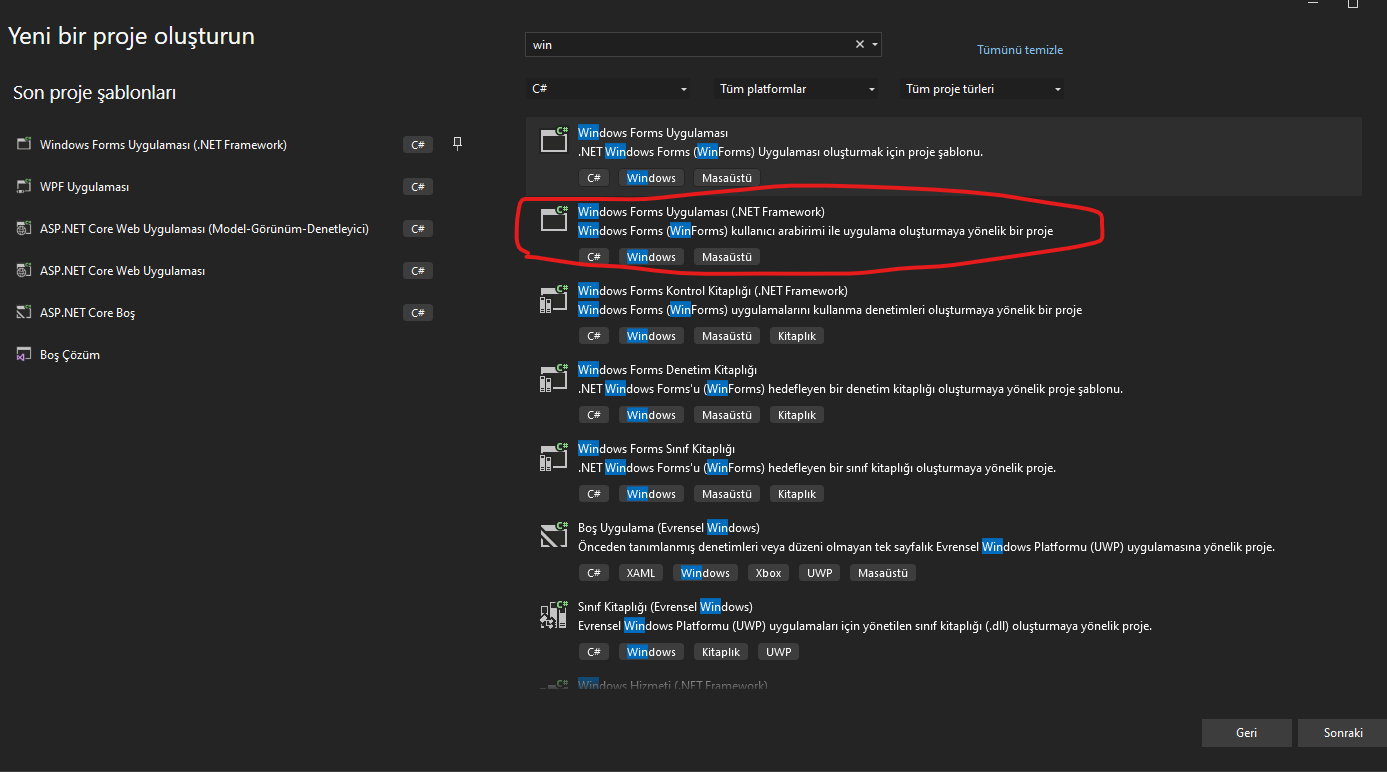Click the Boş Uygulama (Evrensel Windows) icon
The height and width of the screenshot is (772, 1387).
[x=554, y=536]
